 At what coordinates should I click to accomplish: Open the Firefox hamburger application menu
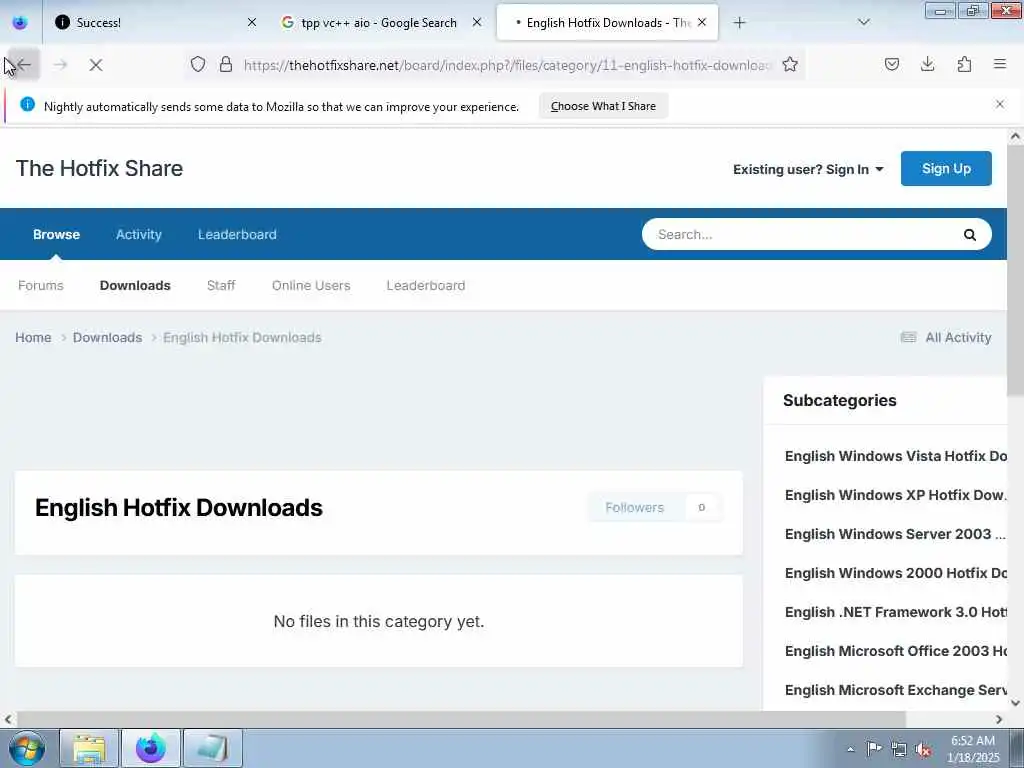click(x=1000, y=64)
